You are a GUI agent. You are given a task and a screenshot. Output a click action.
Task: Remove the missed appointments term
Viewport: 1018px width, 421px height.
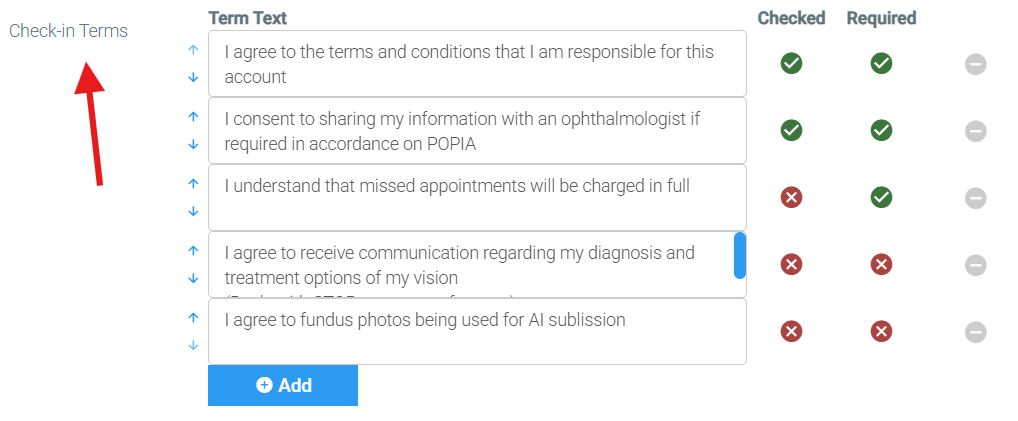(x=975, y=198)
